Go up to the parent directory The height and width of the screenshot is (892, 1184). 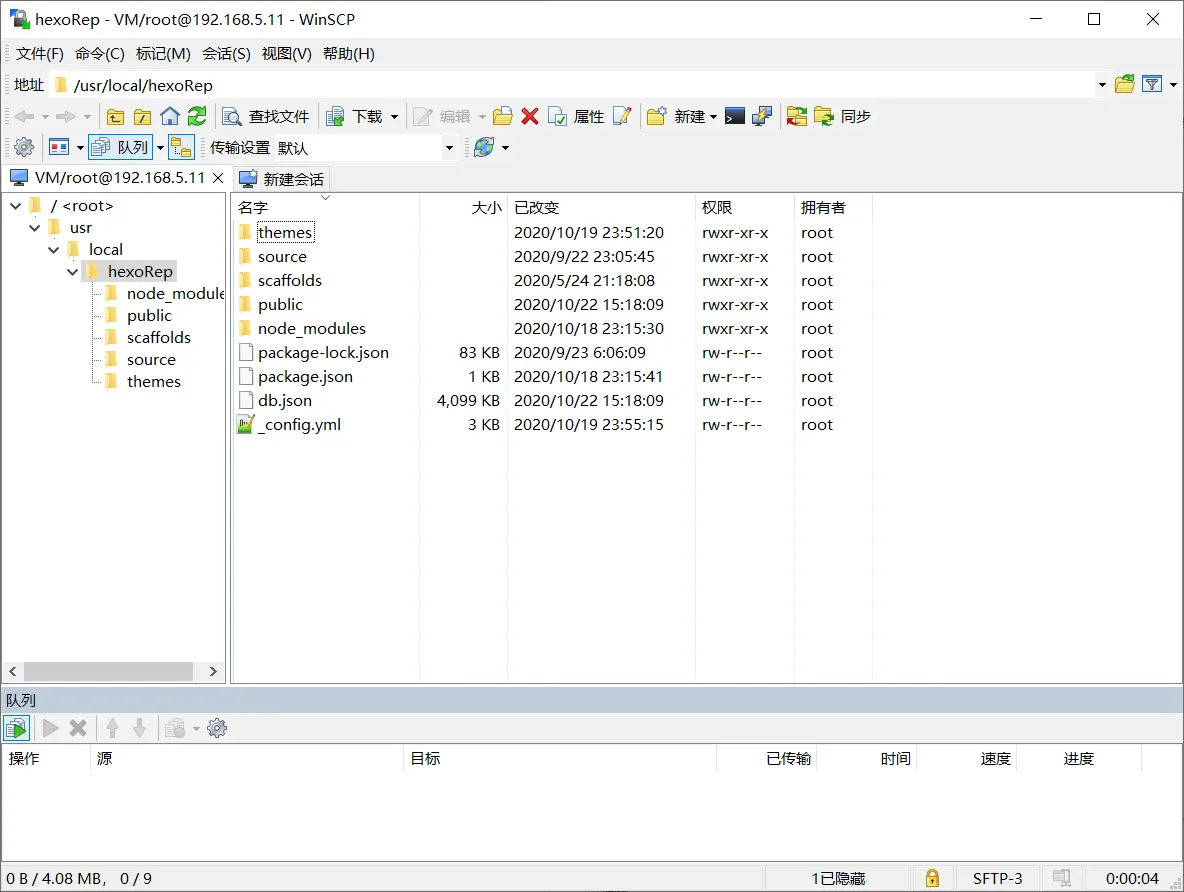pyautogui.click(x=115, y=116)
